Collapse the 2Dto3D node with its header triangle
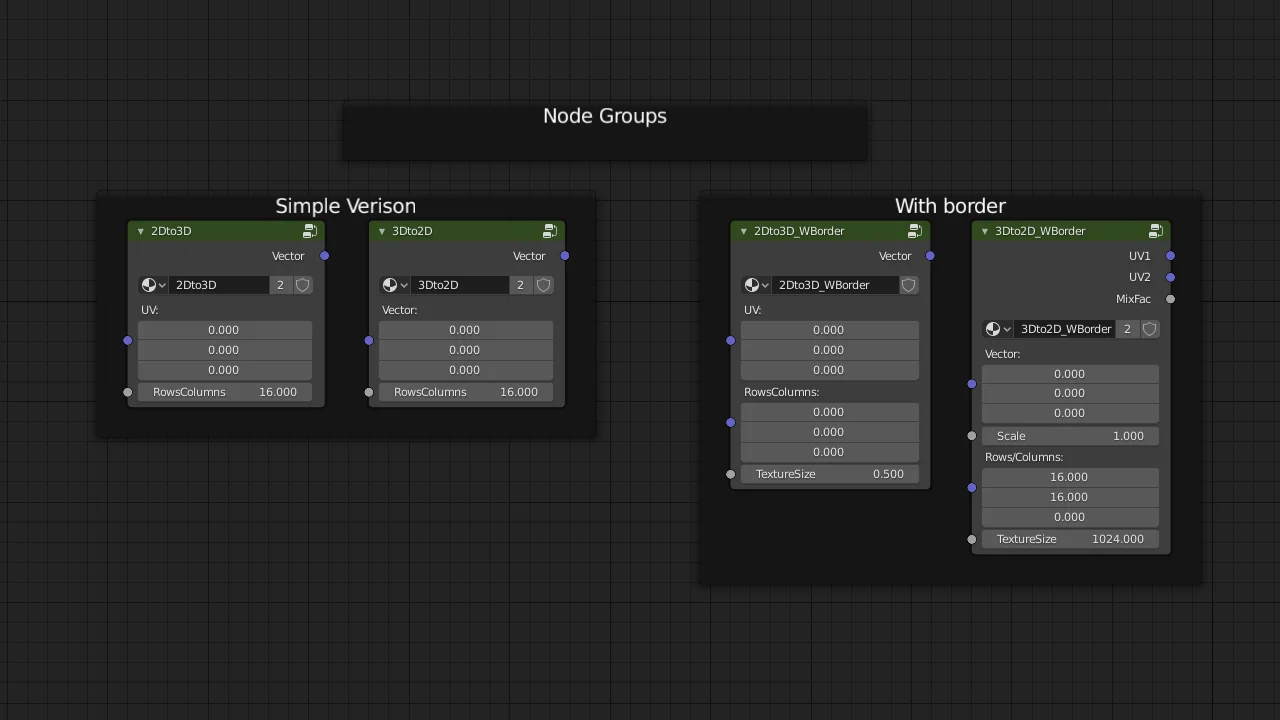 click(140, 231)
